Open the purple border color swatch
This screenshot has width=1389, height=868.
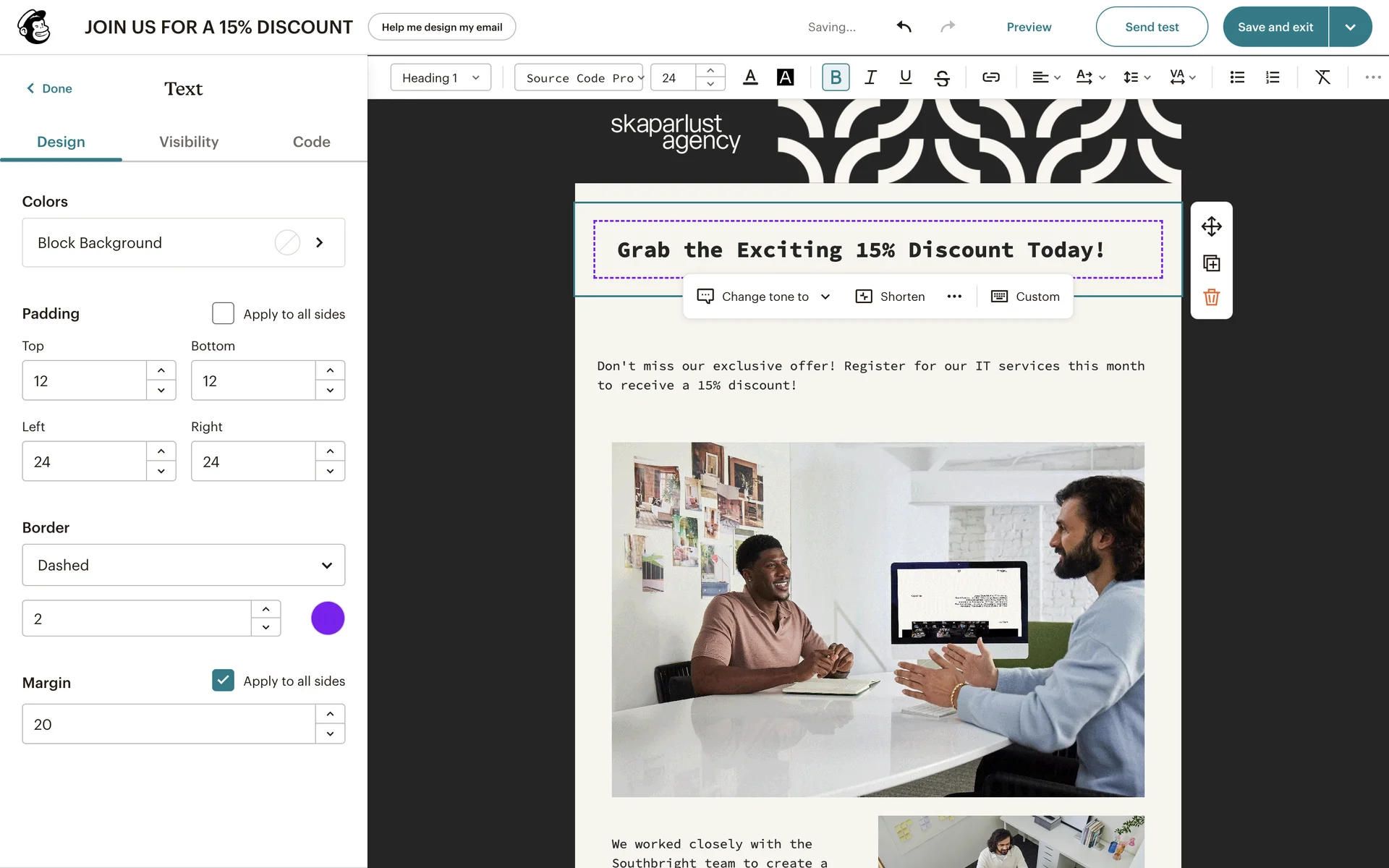point(328,618)
